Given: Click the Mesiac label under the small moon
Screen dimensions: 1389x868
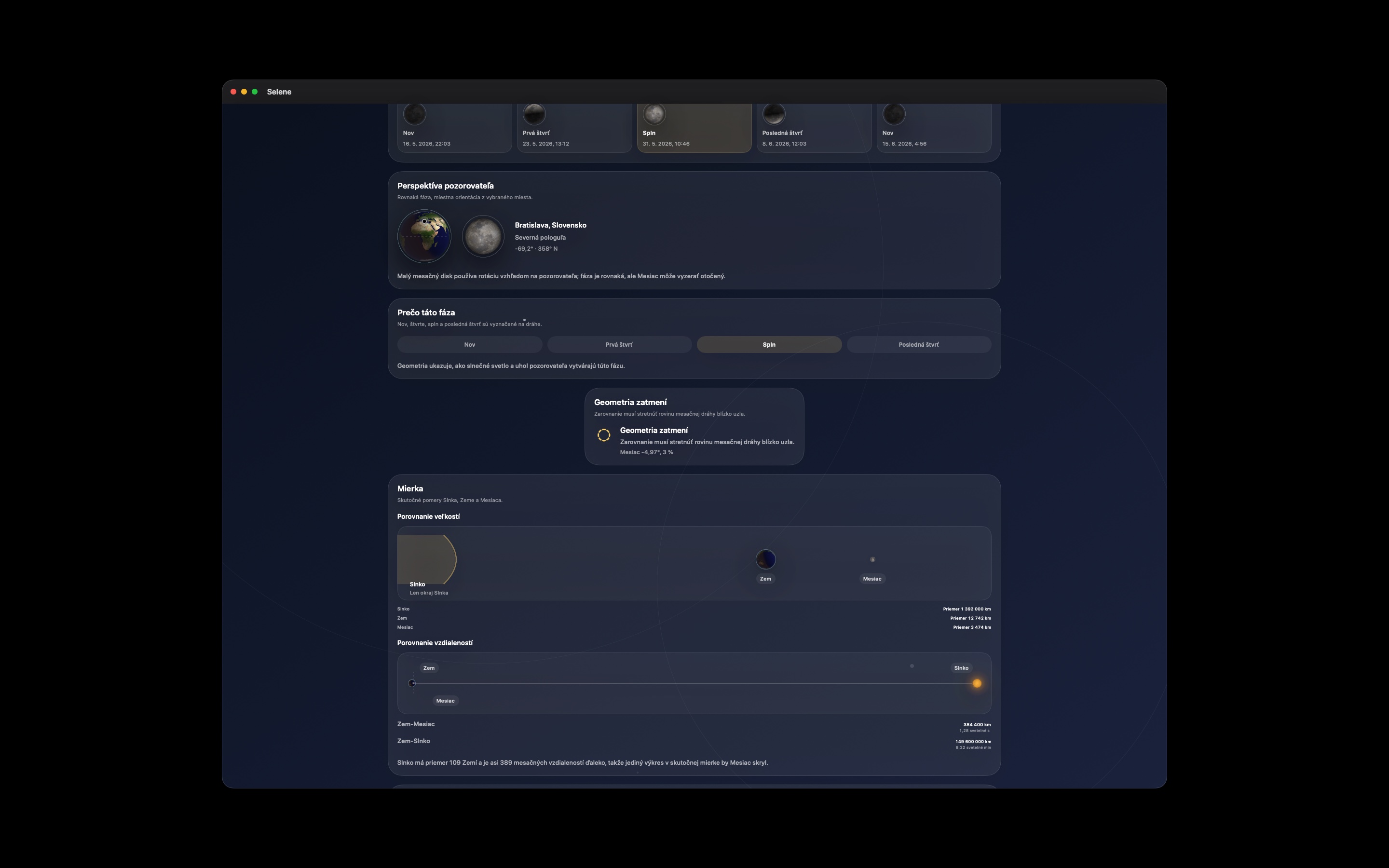Looking at the screenshot, I should tap(872, 579).
